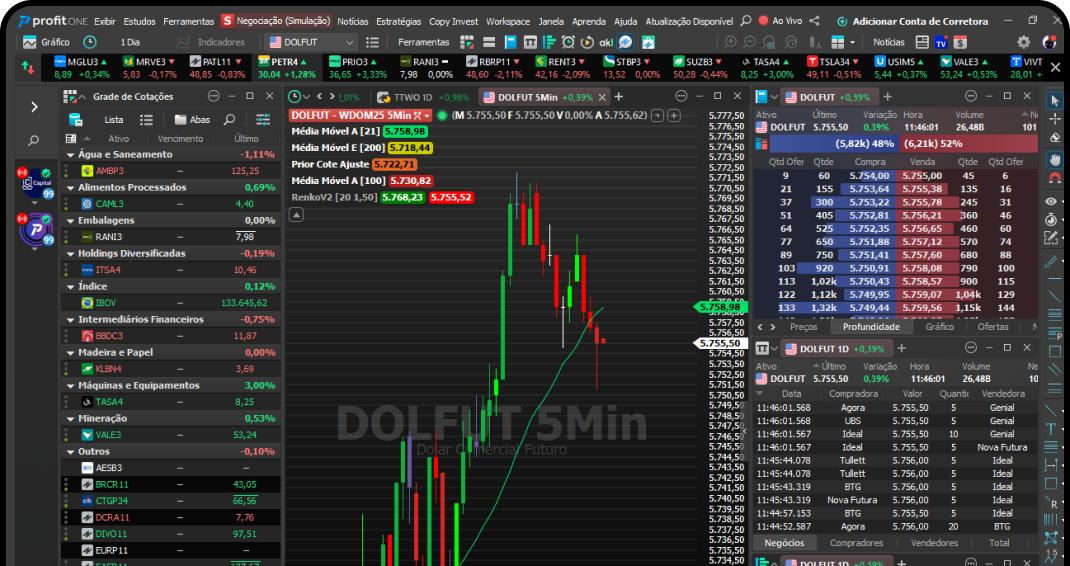Image resolution: width=1070 pixels, height=566 pixels.
Task: Select the hand pan tool
Action: point(1055,160)
